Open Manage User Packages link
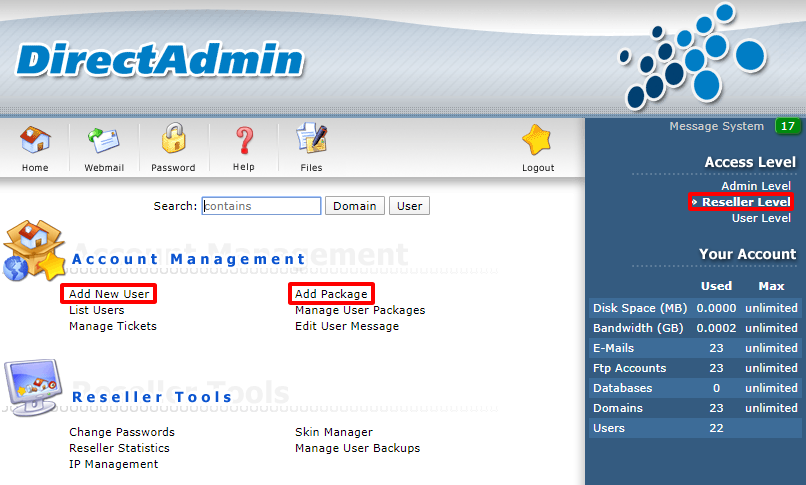Viewport: 806px width, 485px height. [x=360, y=310]
